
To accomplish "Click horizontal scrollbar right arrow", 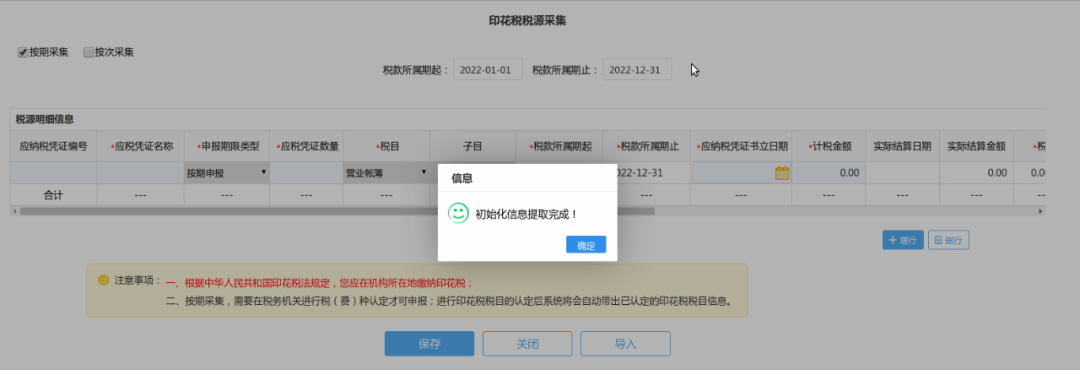I will pyautogui.click(x=1041, y=211).
